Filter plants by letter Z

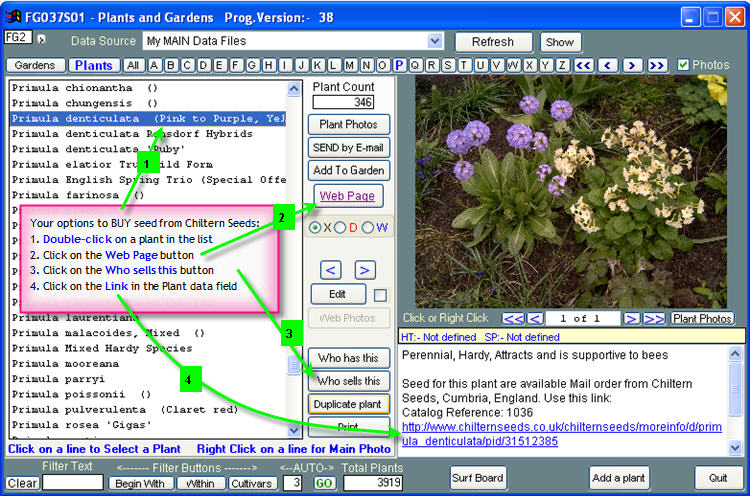562,65
